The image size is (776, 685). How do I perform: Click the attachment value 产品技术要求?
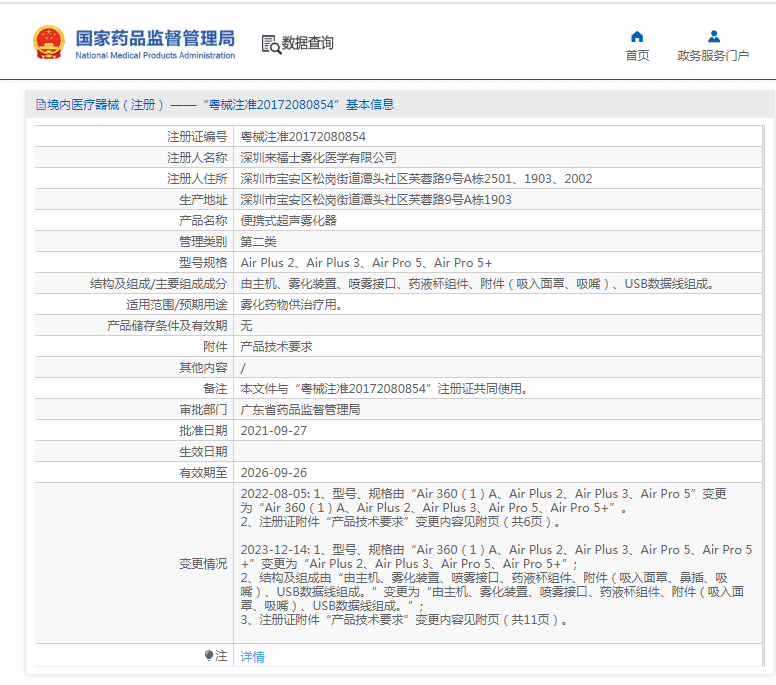(276, 346)
